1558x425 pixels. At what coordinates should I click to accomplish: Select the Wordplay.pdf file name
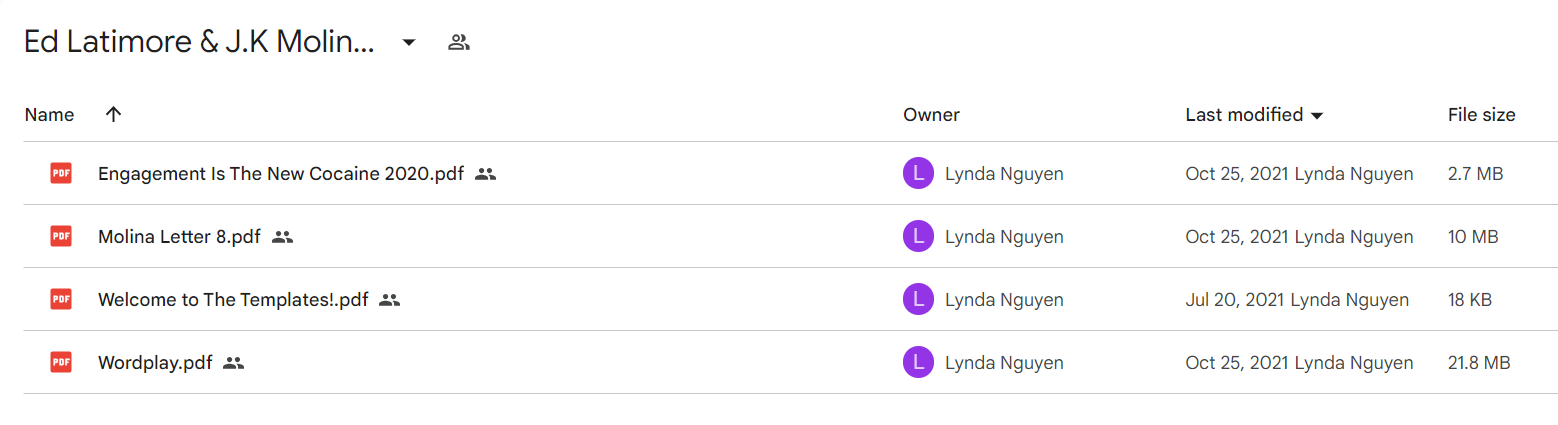tap(155, 363)
